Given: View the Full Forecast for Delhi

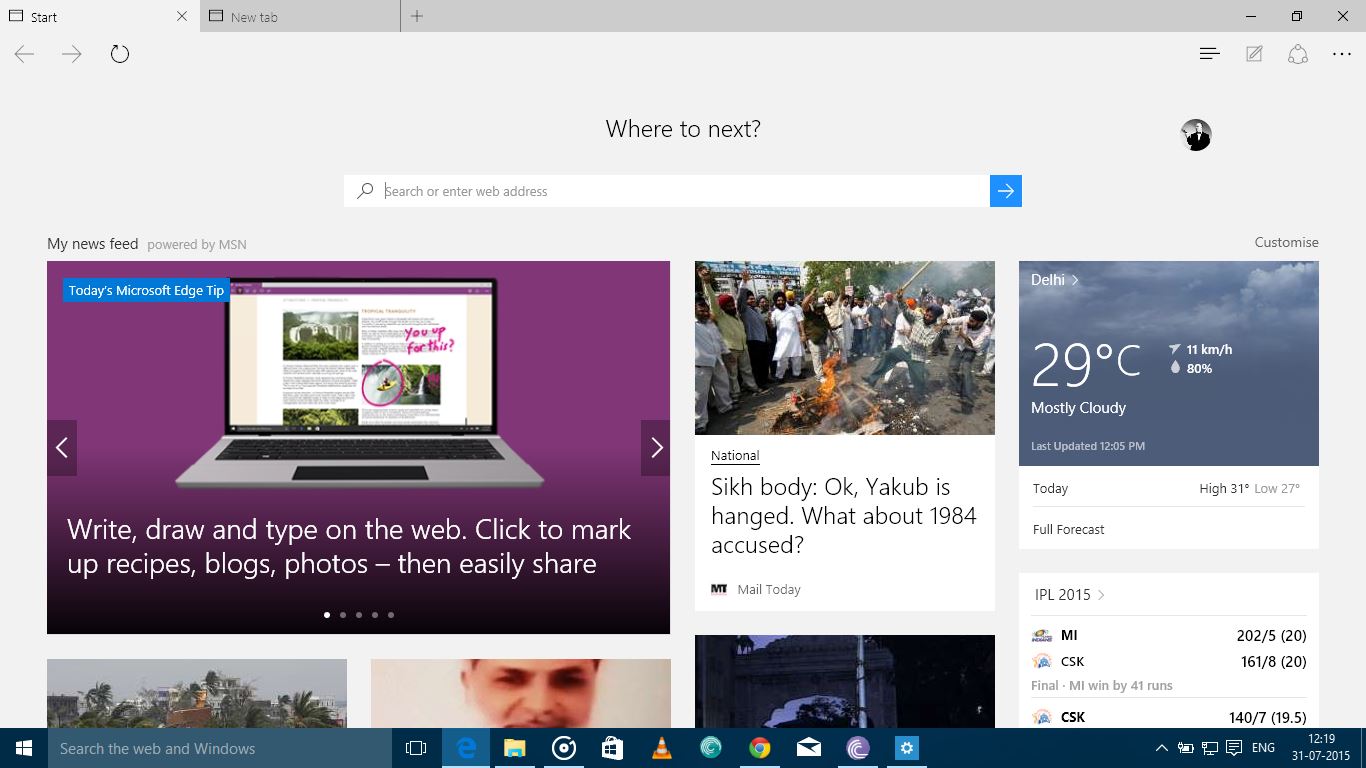Looking at the screenshot, I should point(1068,529).
